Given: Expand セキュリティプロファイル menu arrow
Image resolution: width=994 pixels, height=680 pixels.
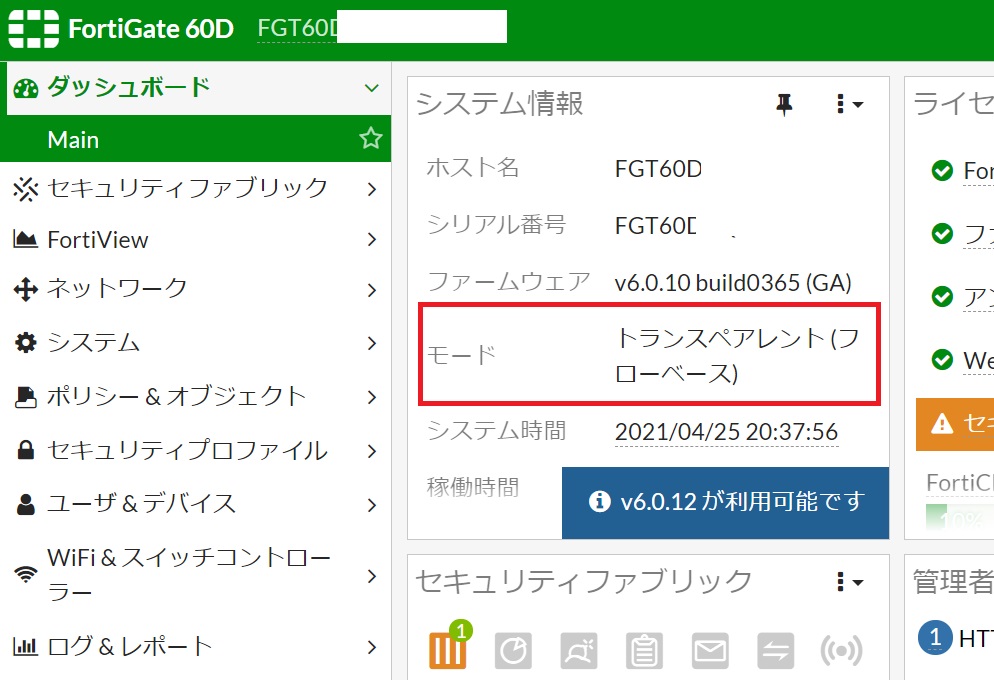Looking at the screenshot, I should tap(372, 451).
